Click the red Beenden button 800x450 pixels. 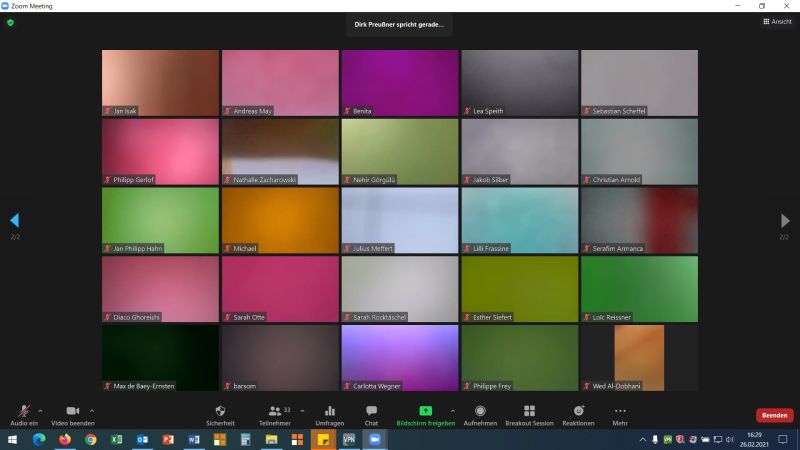tap(774, 415)
